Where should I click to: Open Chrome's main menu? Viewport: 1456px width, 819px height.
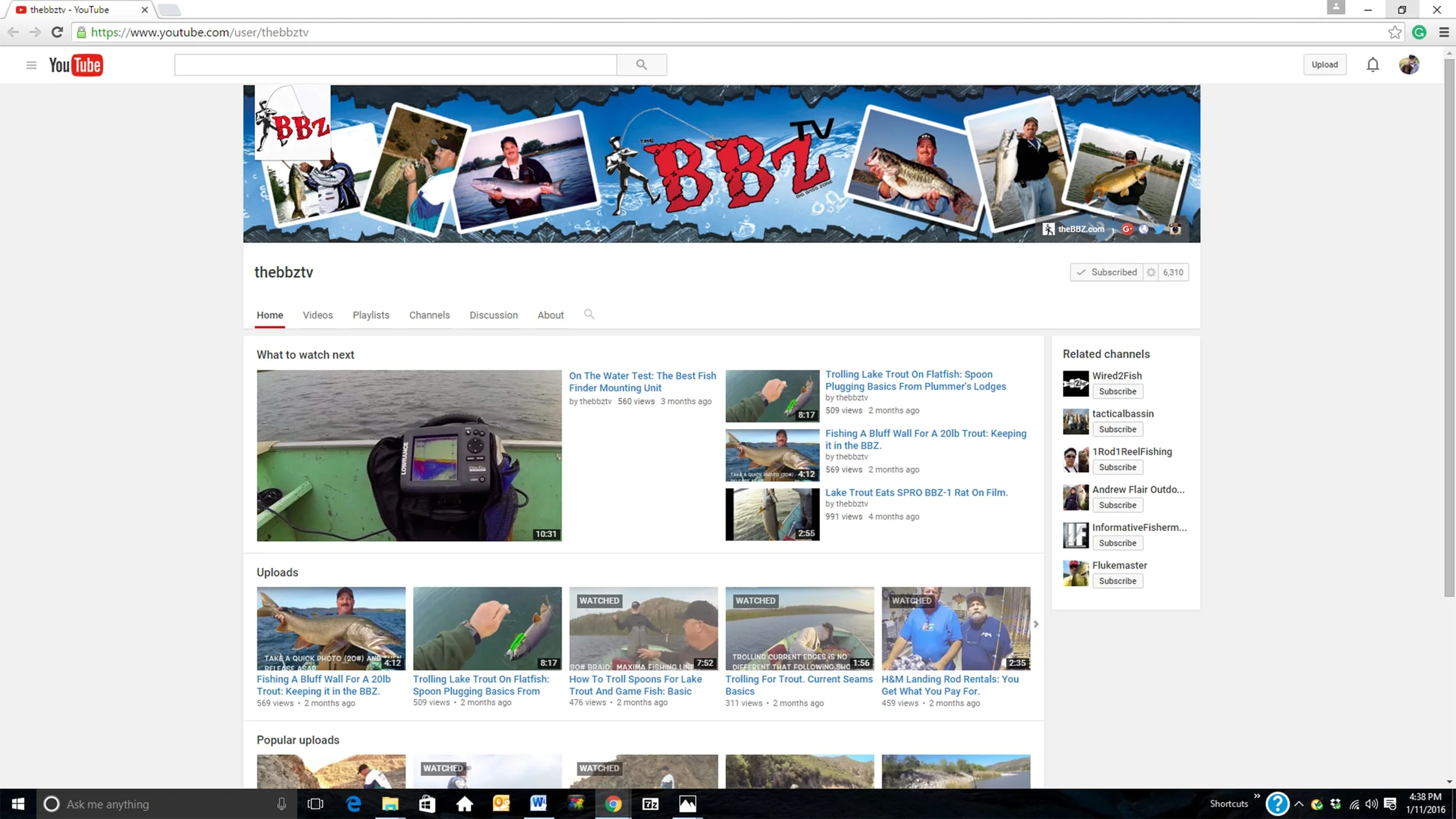tap(1444, 32)
